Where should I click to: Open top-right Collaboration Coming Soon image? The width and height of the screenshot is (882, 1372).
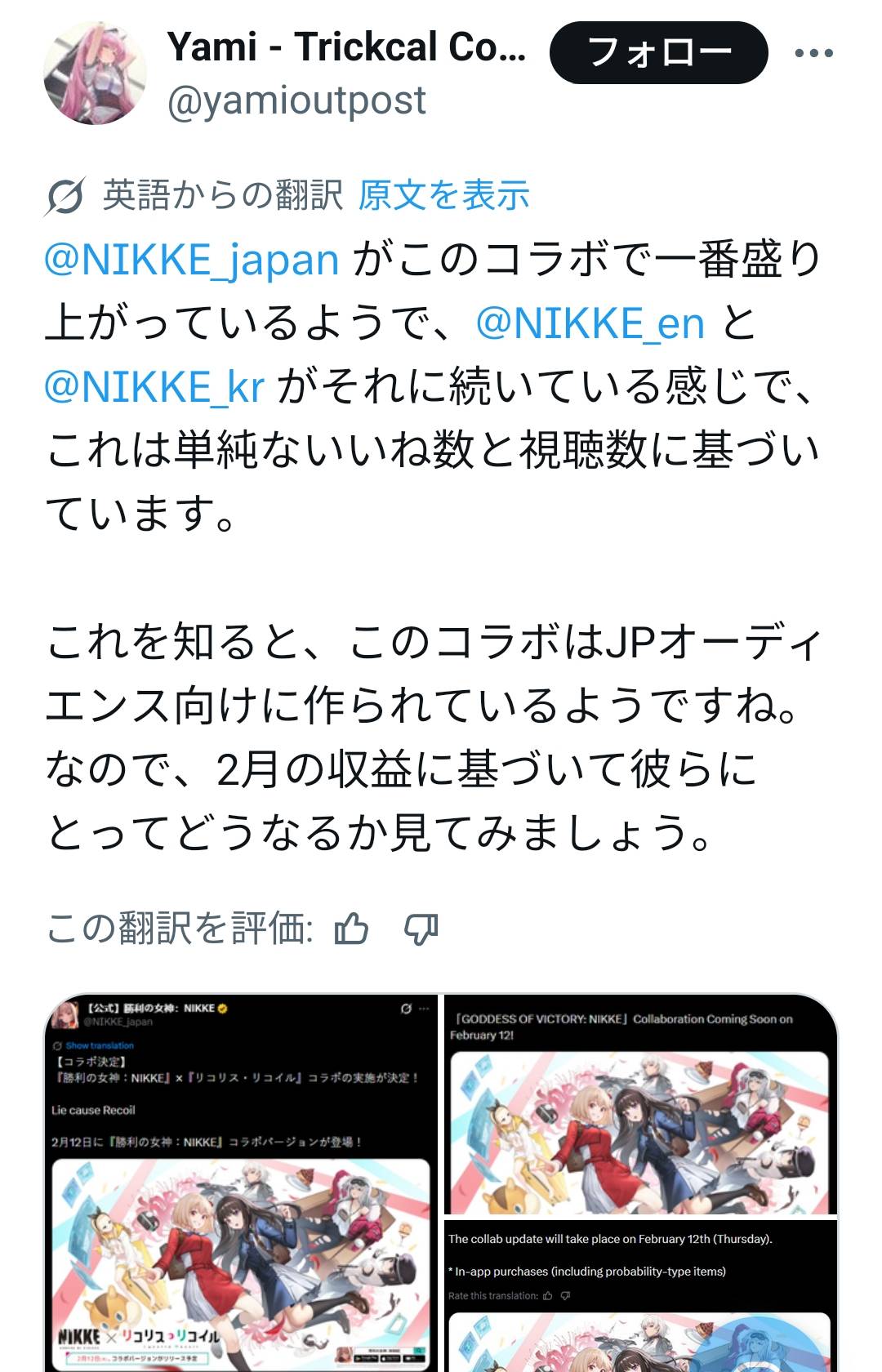[641, 1105]
